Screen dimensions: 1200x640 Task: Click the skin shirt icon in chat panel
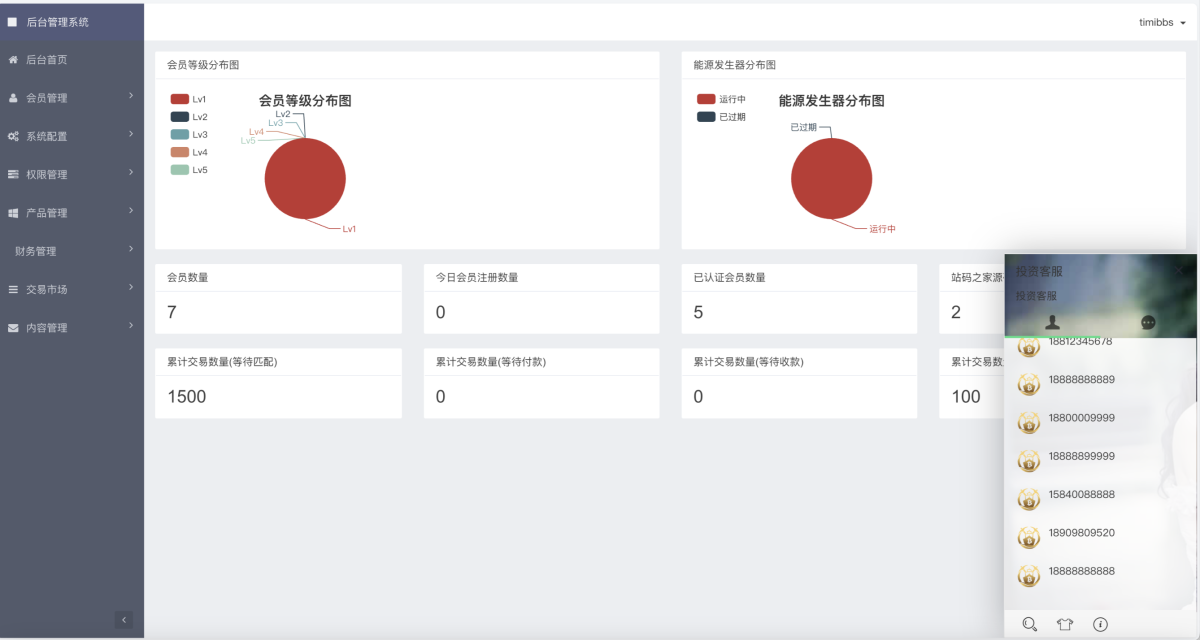click(x=1065, y=624)
